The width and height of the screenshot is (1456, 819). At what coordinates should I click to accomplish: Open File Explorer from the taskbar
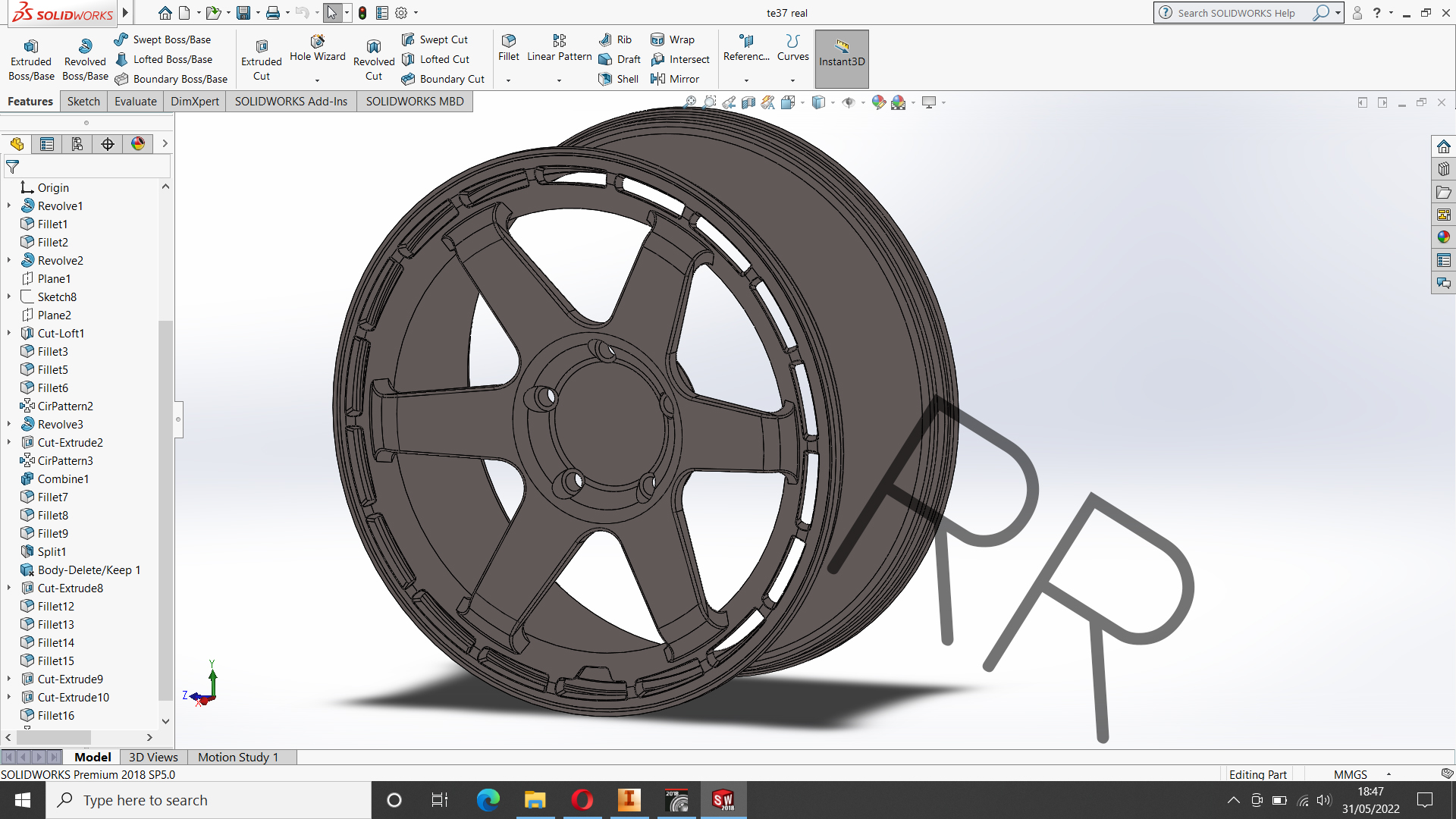[x=535, y=800]
